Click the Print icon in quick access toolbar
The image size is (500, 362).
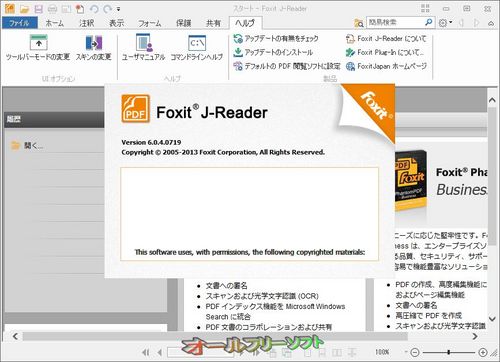pyautogui.click(x=52, y=9)
